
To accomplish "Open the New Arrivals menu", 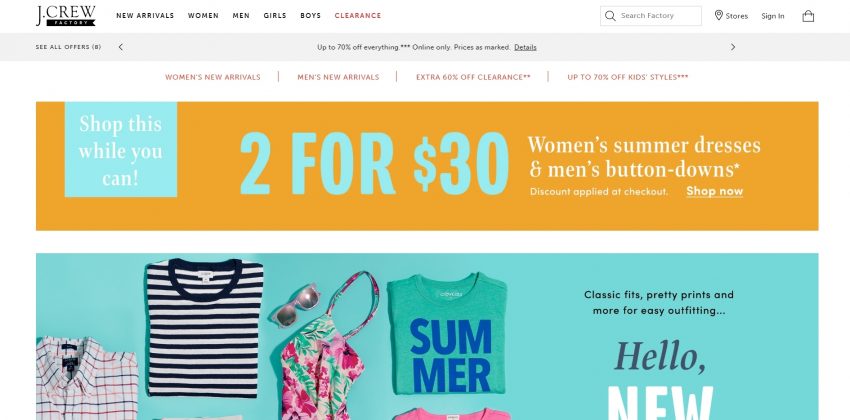I will click(x=145, y=16).
